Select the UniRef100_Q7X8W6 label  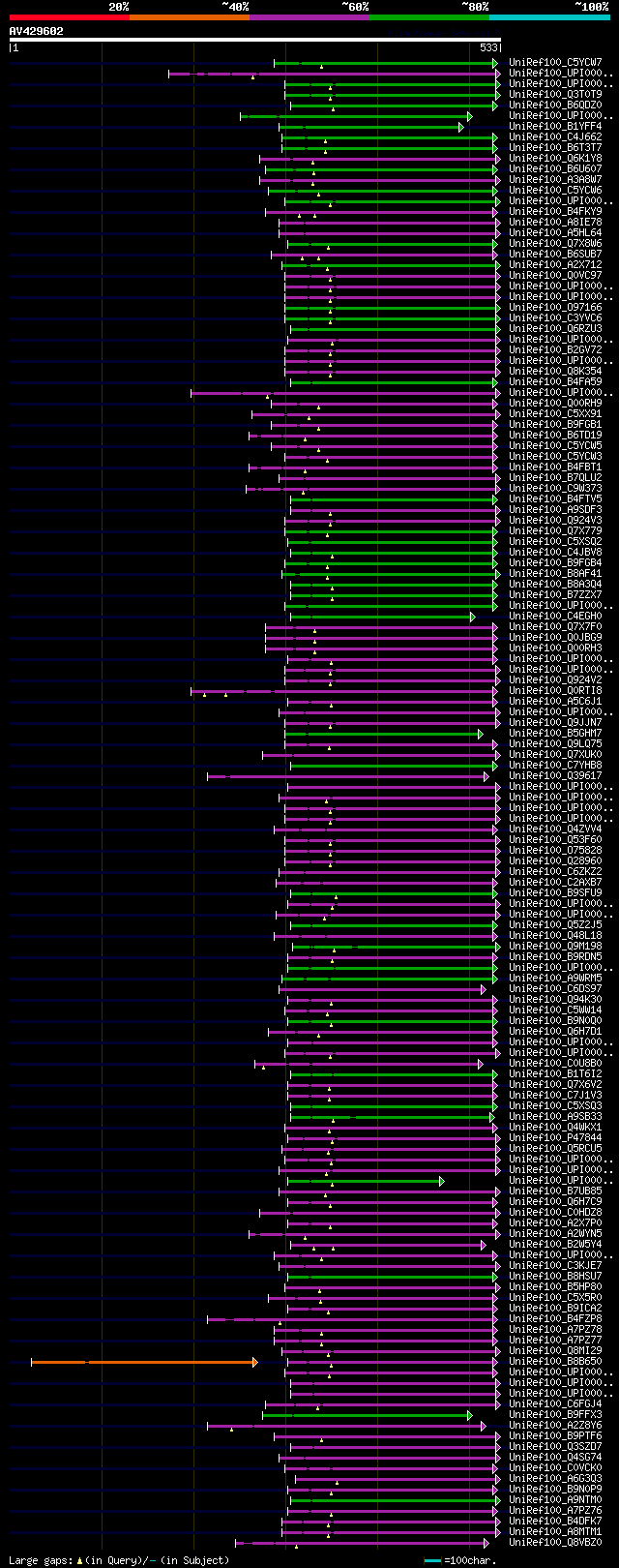pyautogui.click(x=555, y=243)
